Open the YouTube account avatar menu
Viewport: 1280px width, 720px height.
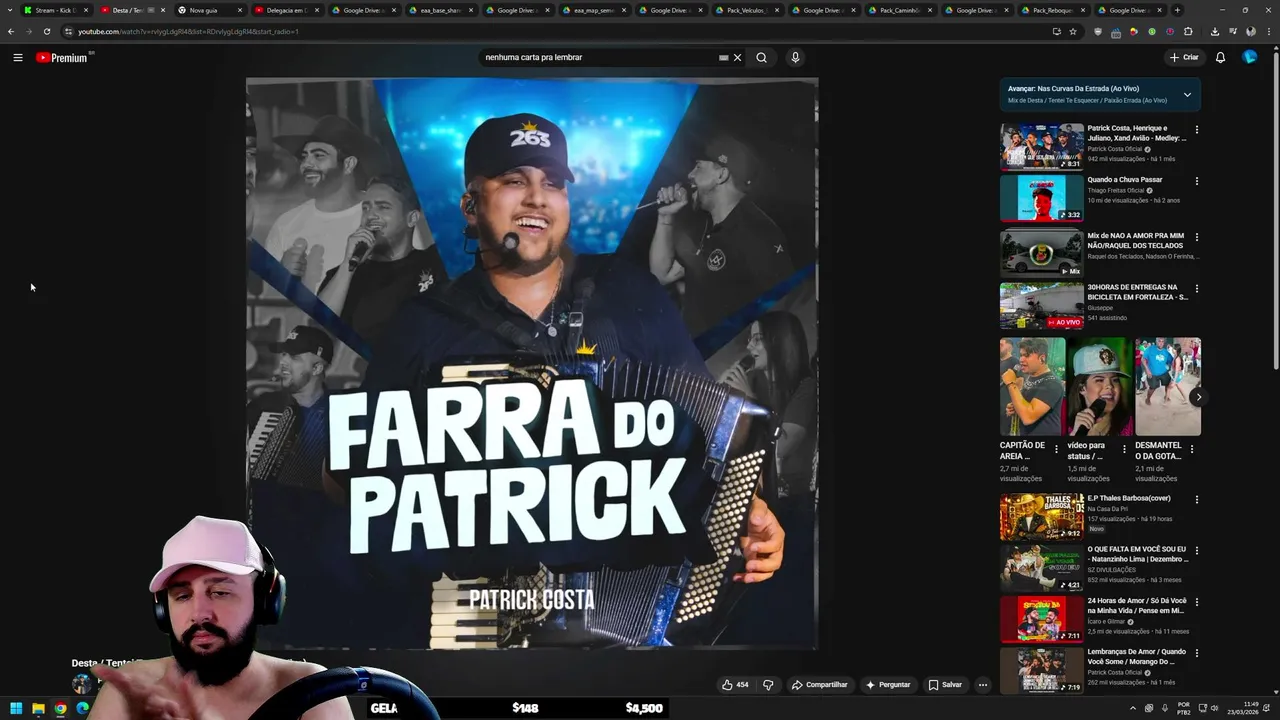click(1250, 57)
